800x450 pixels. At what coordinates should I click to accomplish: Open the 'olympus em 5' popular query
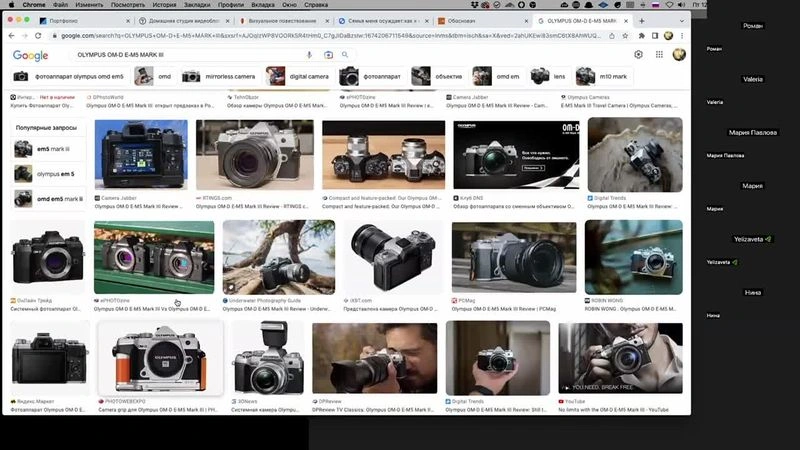48,174
